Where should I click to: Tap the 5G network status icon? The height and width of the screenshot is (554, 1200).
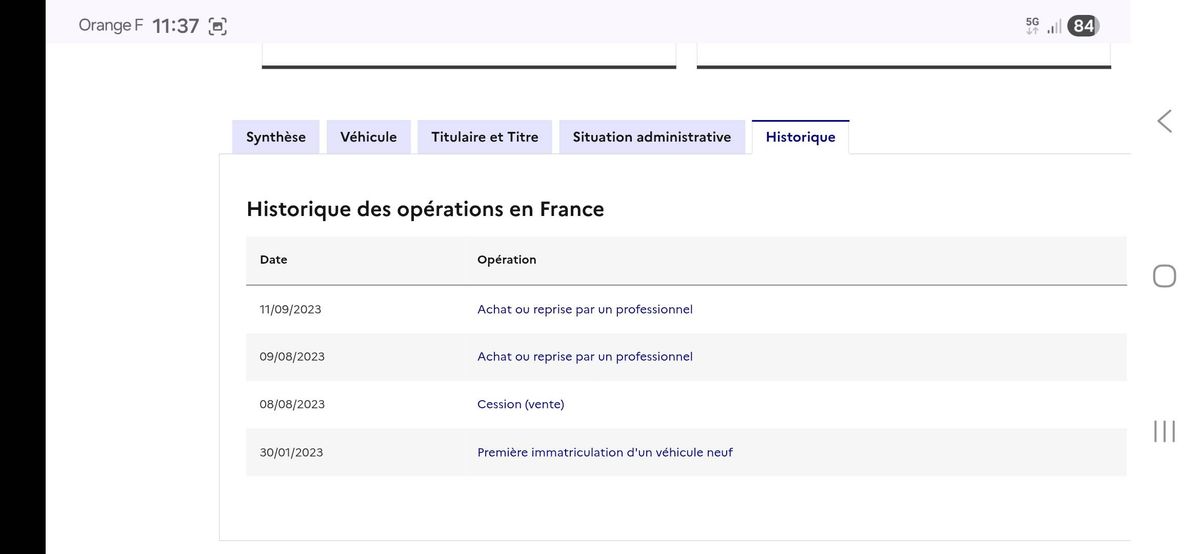(x=1032, y=25)
